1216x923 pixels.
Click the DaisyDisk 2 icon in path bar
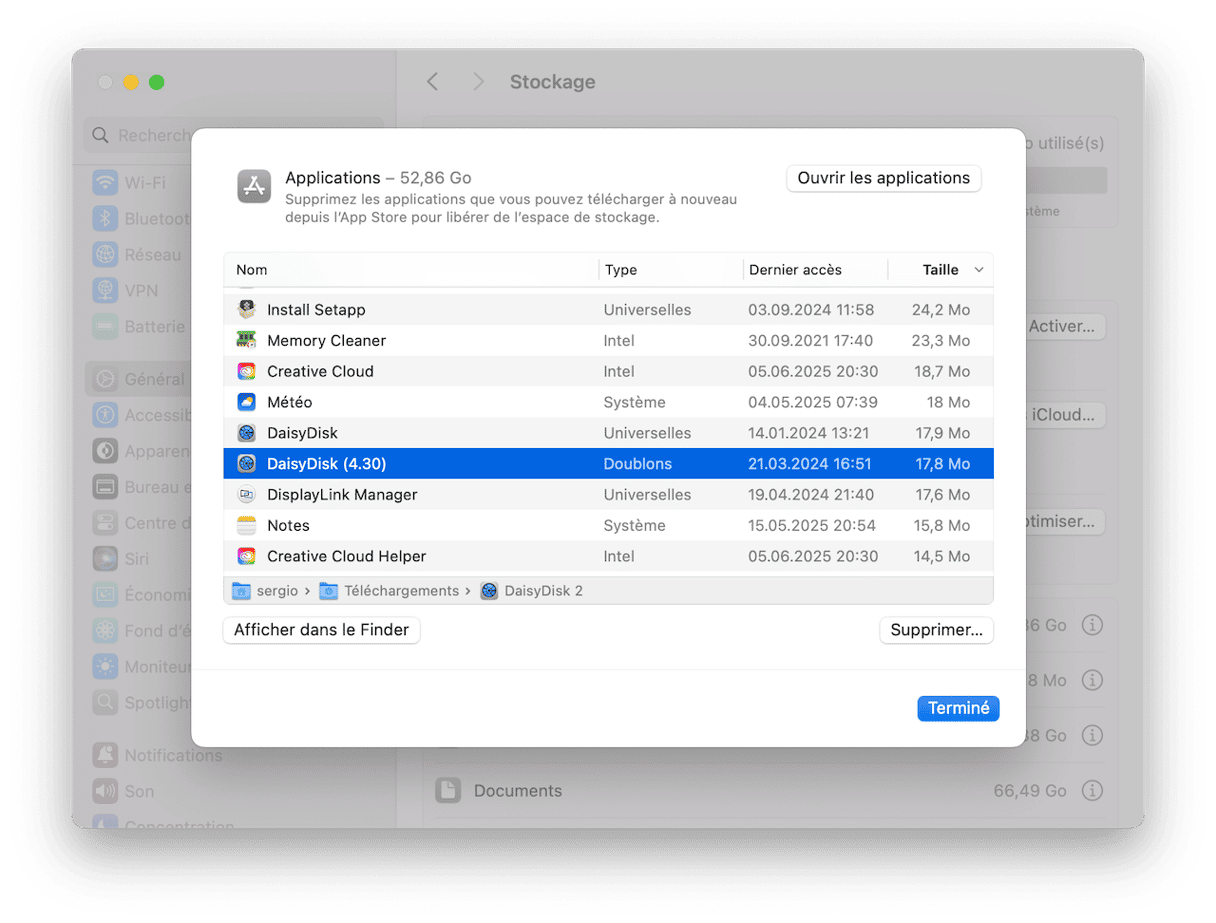(x=489, y=591)
